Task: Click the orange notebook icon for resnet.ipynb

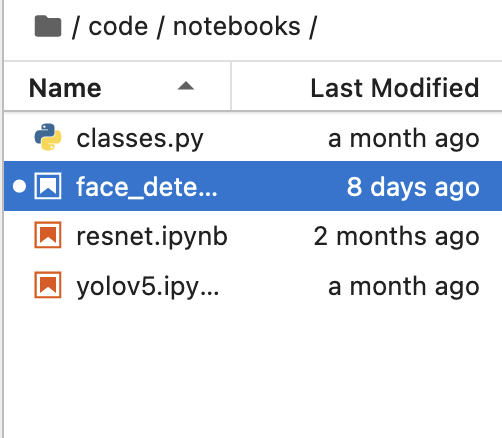Action: (48, 235)
